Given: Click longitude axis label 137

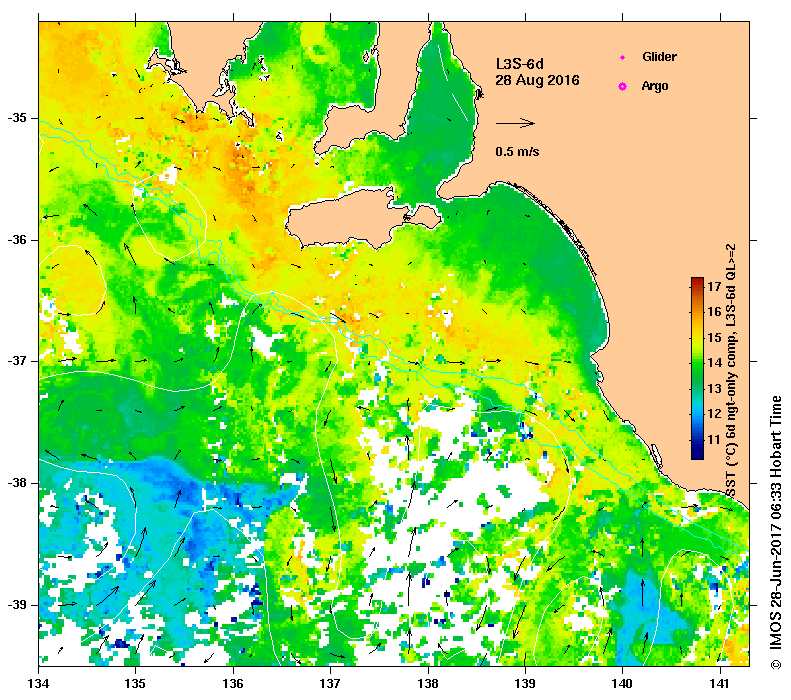Looking at the screenshot, I should click(x=330, y=683).
